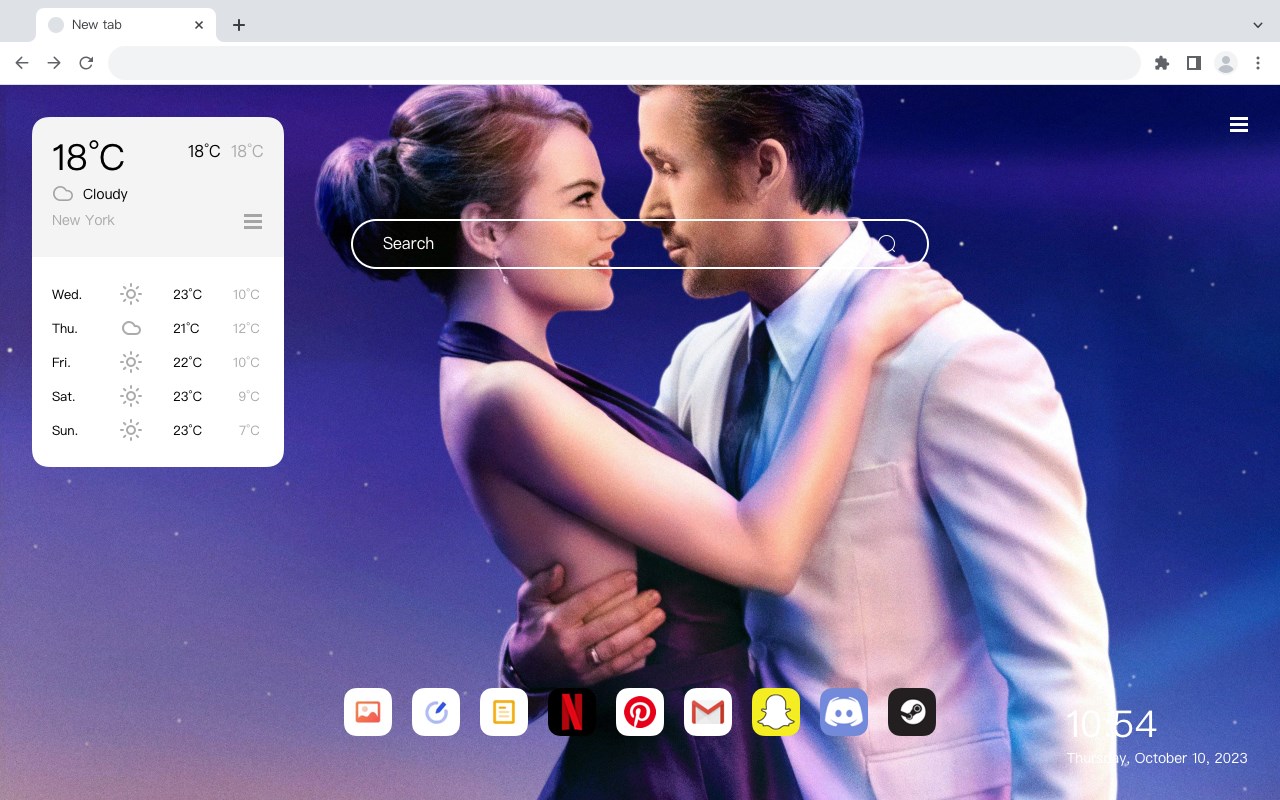Select the Thu. forecast row

coord(157,328)
